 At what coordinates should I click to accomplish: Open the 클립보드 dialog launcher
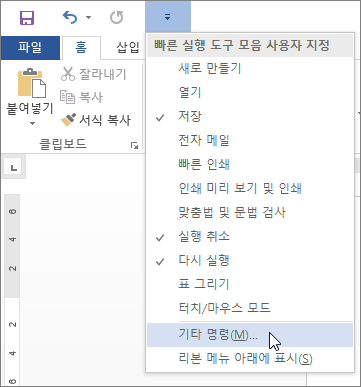point(134,145)
